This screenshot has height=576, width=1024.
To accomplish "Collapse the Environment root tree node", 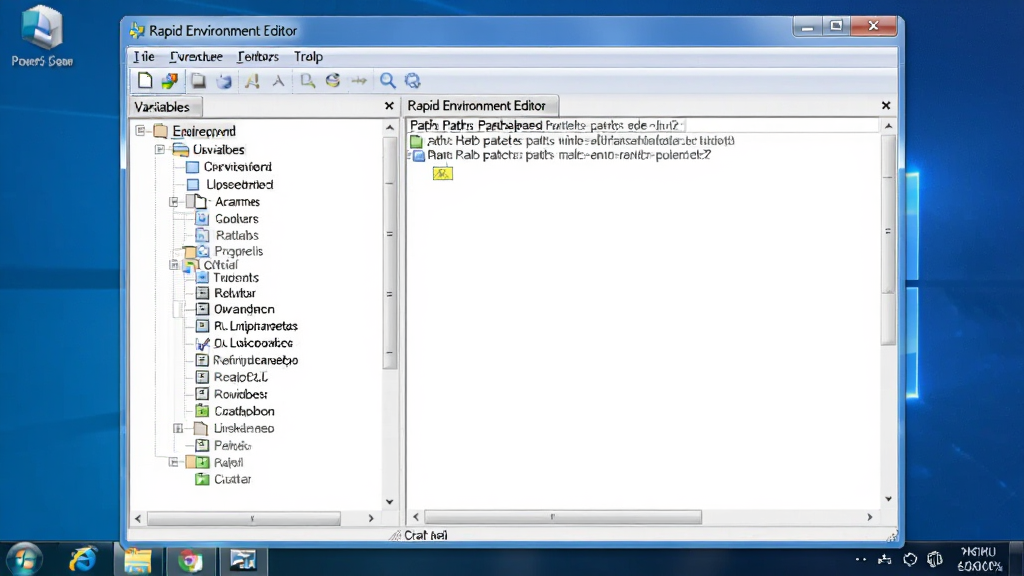I will tap(140, 131).
